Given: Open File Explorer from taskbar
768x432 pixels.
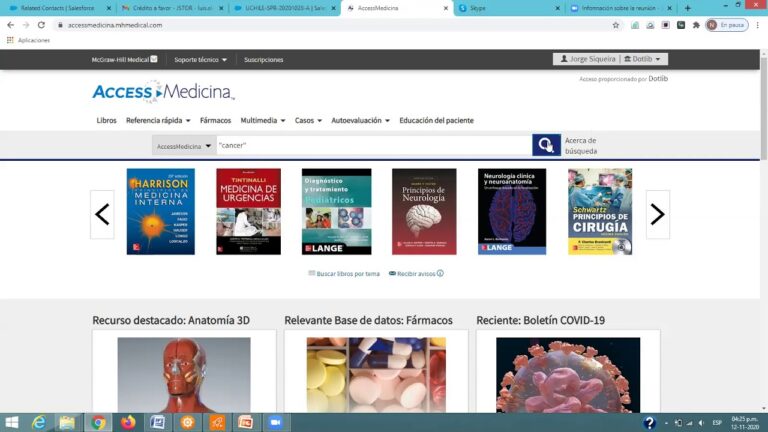Looking at the screenshot, I should pos(67,422).
